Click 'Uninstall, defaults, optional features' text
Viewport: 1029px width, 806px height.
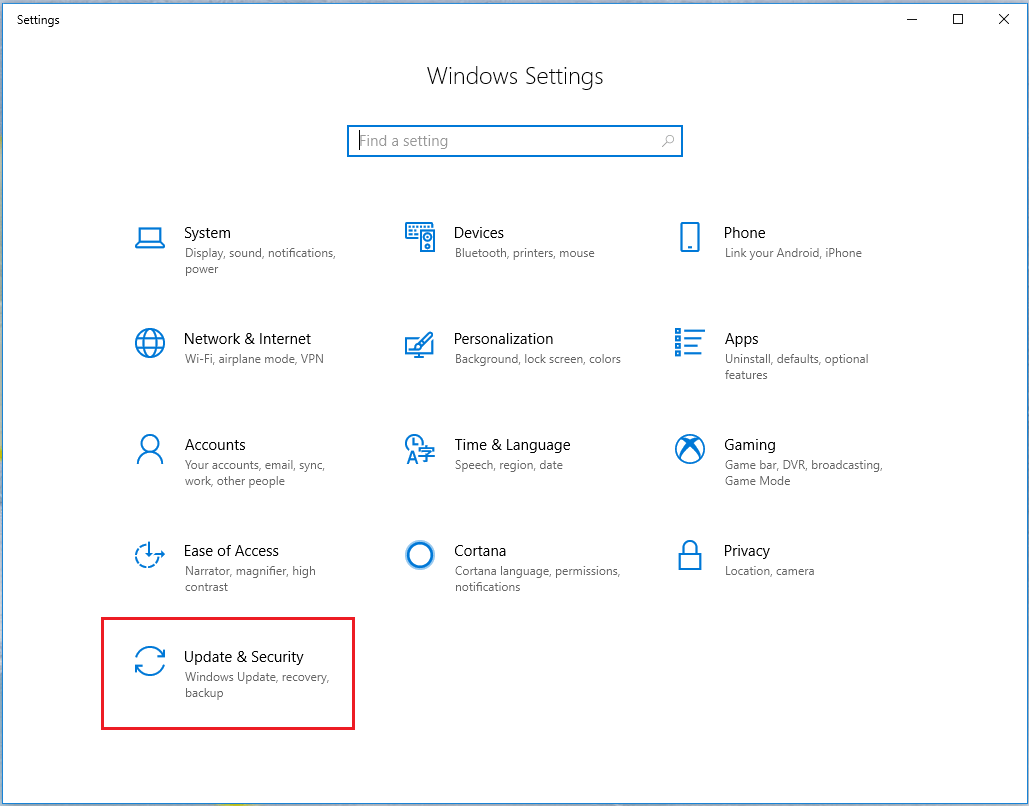tap(796, 367)
